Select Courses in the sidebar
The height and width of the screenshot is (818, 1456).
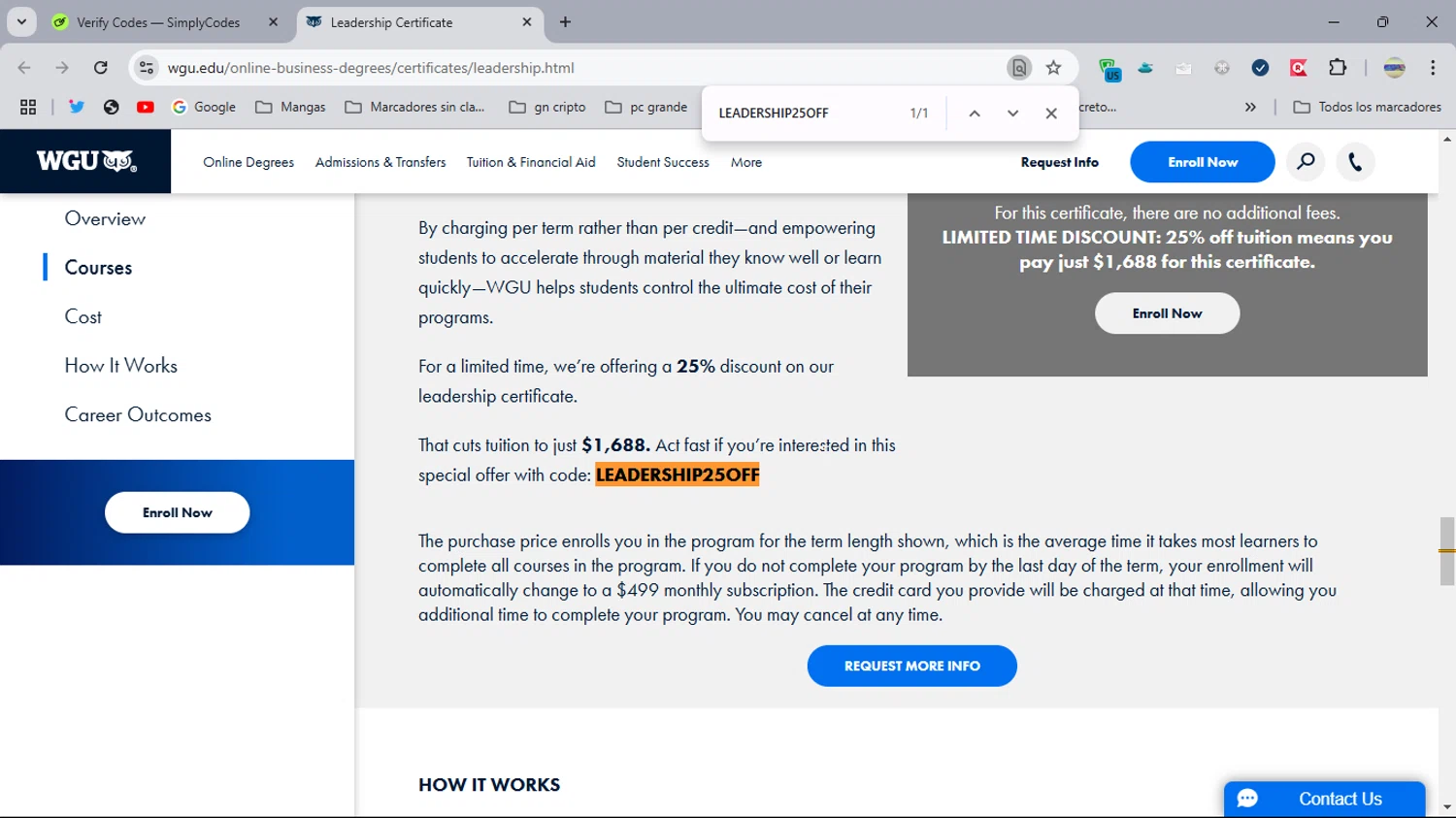point(98,268)
